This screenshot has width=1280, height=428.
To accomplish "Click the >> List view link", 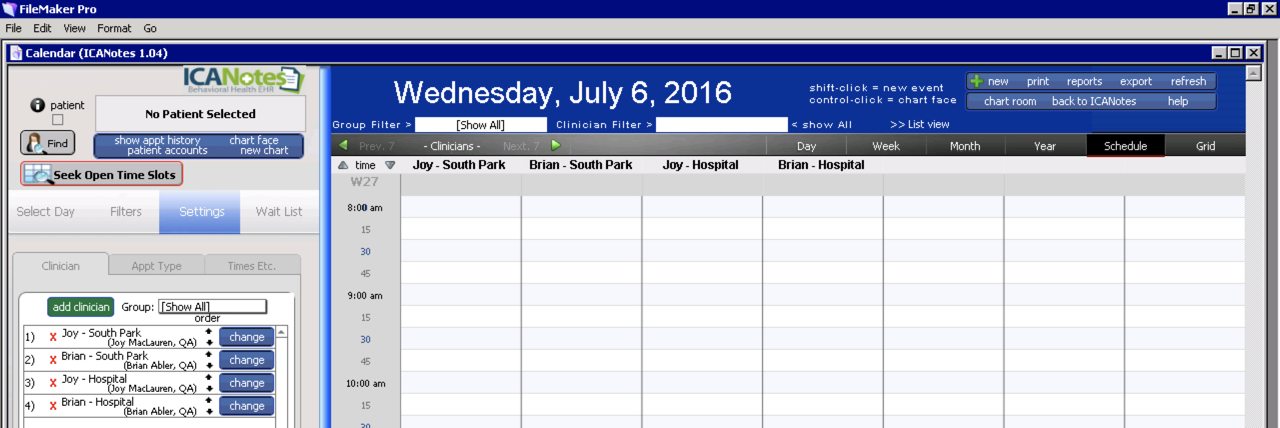I will pos(919,125).
